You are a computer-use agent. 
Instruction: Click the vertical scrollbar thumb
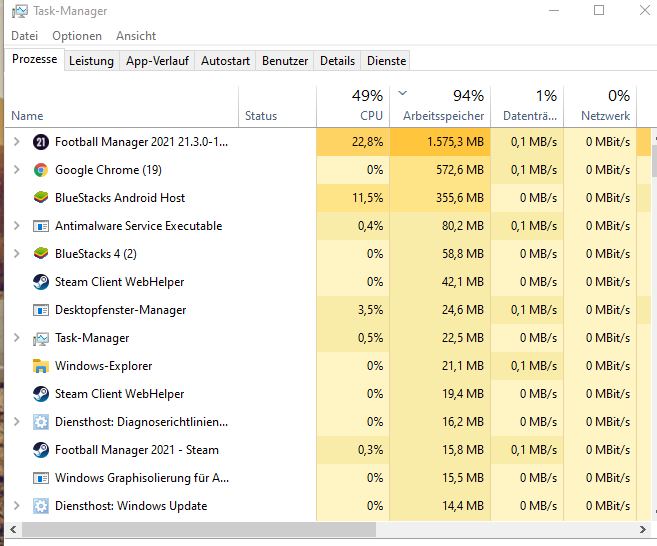(x=654, y=161)
